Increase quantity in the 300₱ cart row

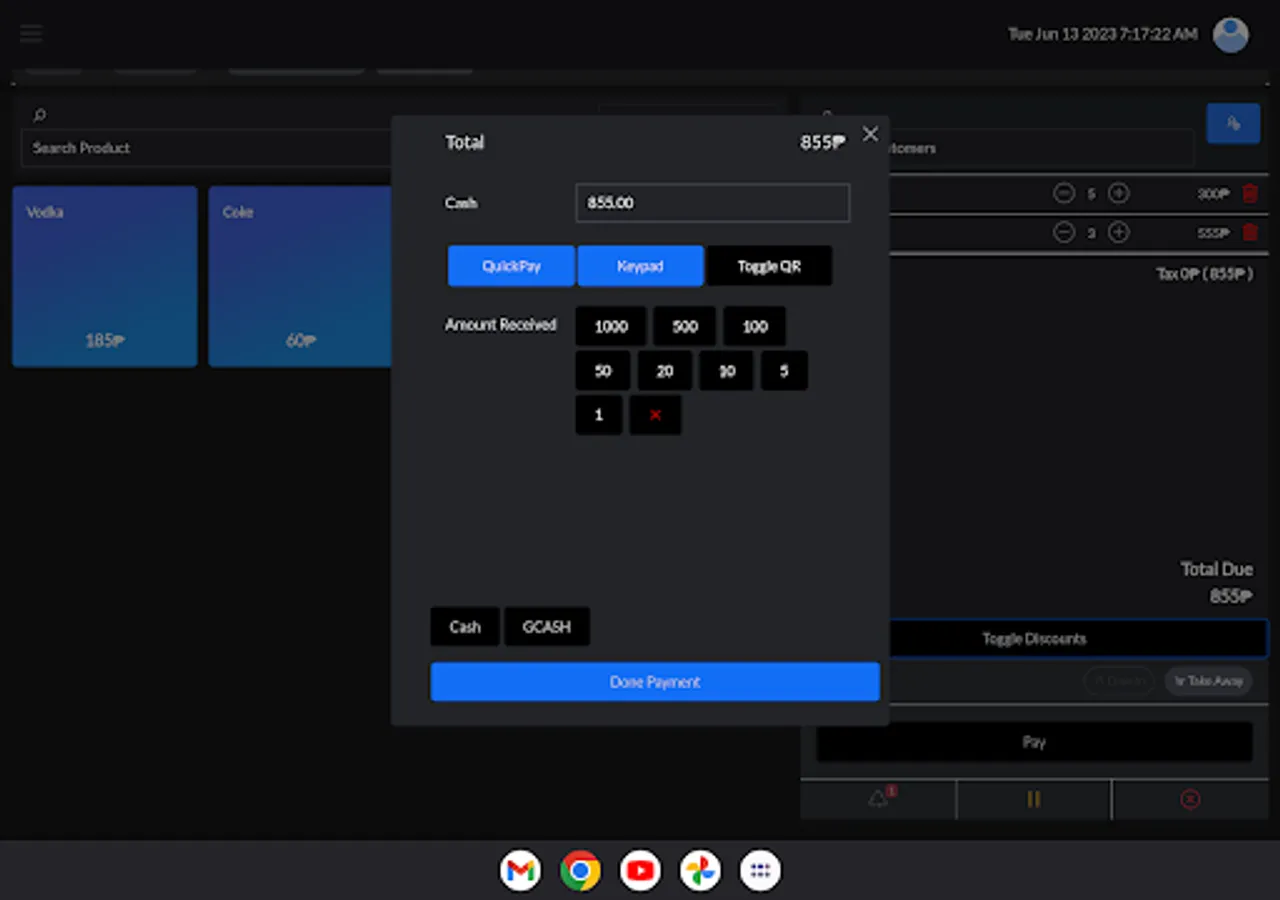(x=1119, y=194)
